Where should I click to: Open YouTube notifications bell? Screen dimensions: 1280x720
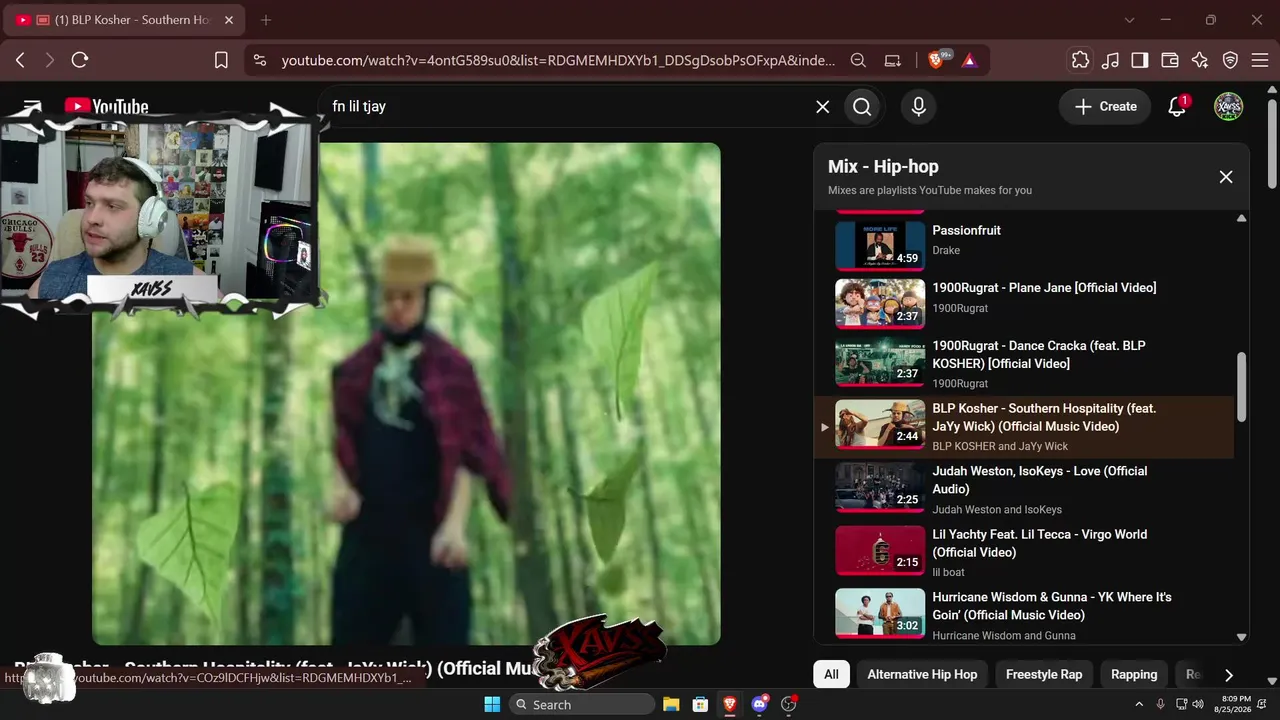tap(1177, 106)
